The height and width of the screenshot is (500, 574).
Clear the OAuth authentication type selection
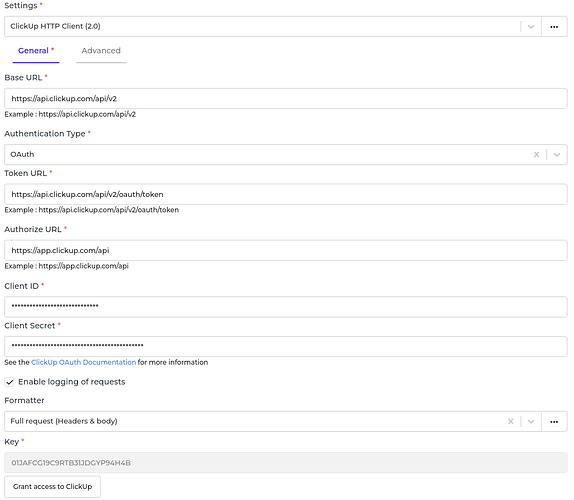click(x=536, y=154)
